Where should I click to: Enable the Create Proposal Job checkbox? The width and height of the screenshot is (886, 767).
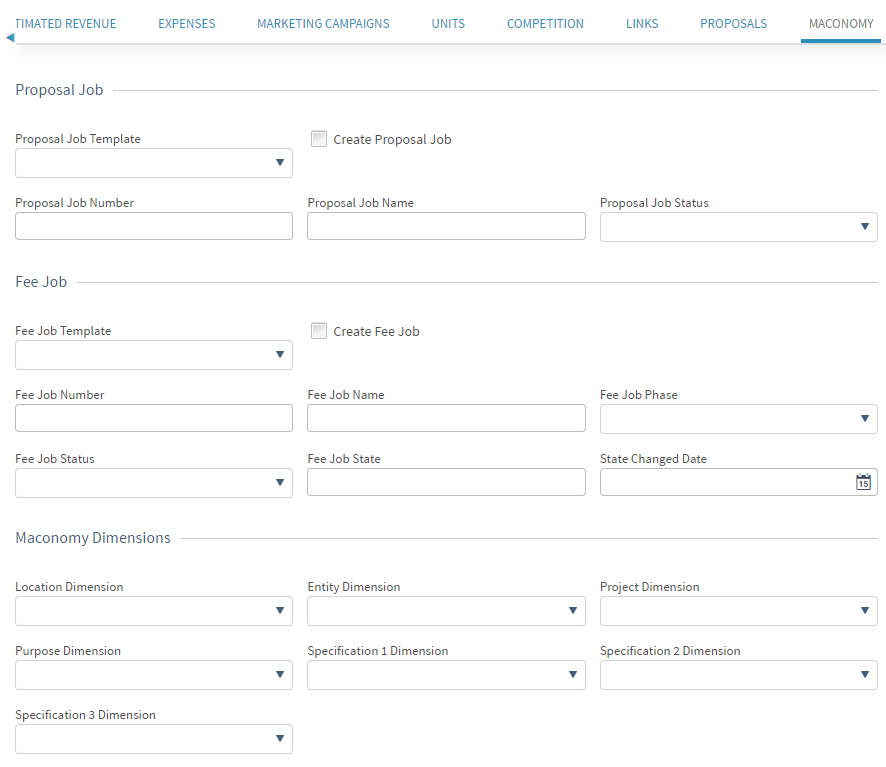coord(319,139)
